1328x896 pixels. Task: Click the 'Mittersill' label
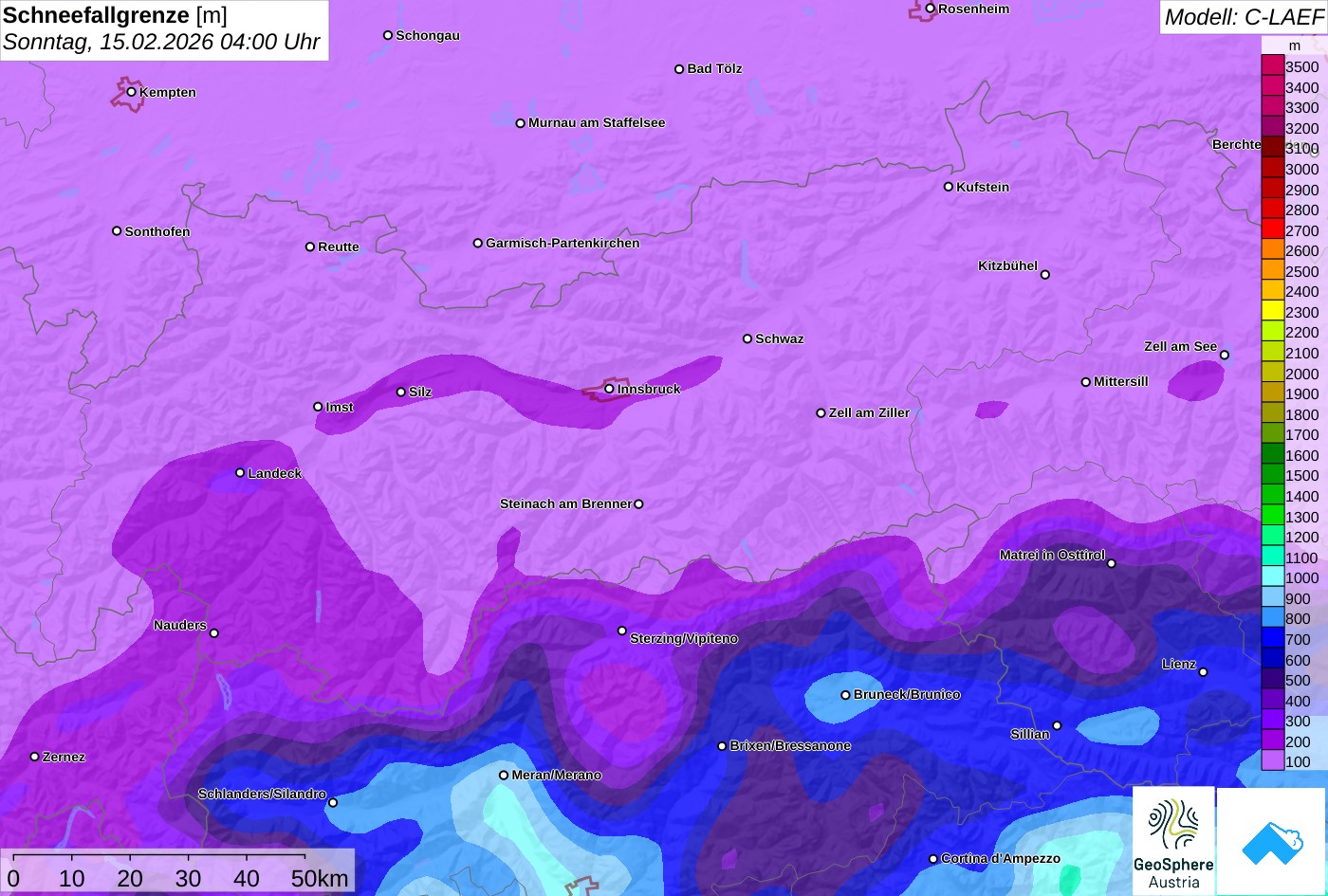tap(1121, 381)
